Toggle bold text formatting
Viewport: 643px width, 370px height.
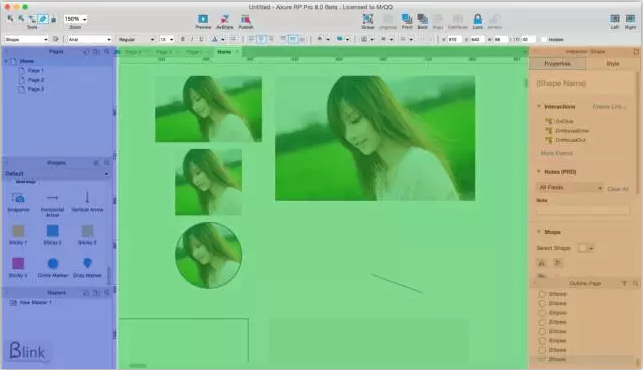(182, 39)
